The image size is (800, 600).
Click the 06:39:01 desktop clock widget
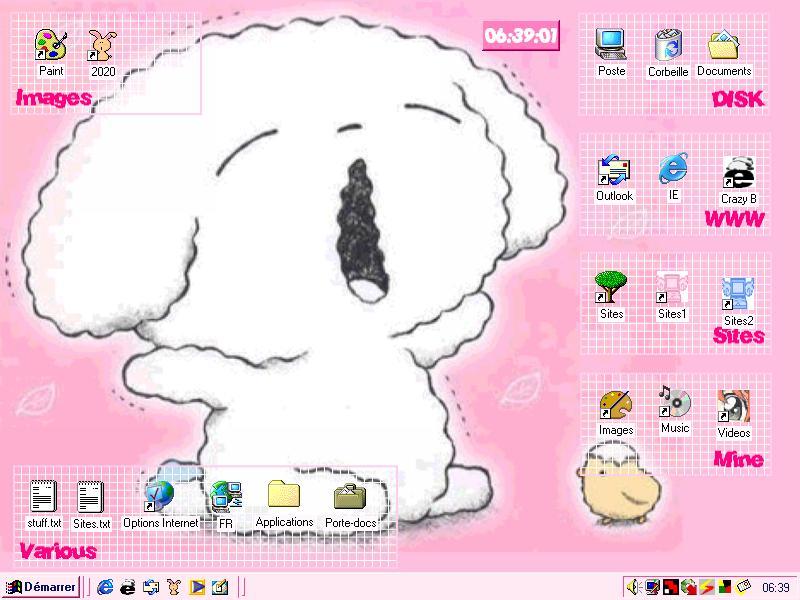point(521,35)
